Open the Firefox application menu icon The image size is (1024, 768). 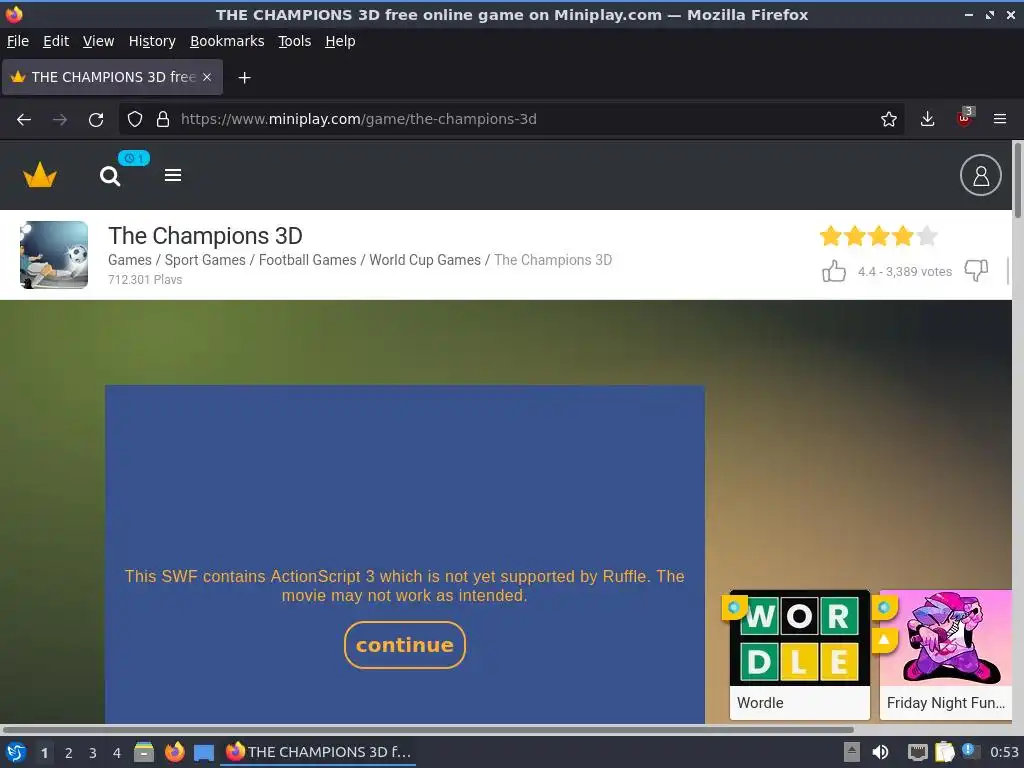[1000, 119]
